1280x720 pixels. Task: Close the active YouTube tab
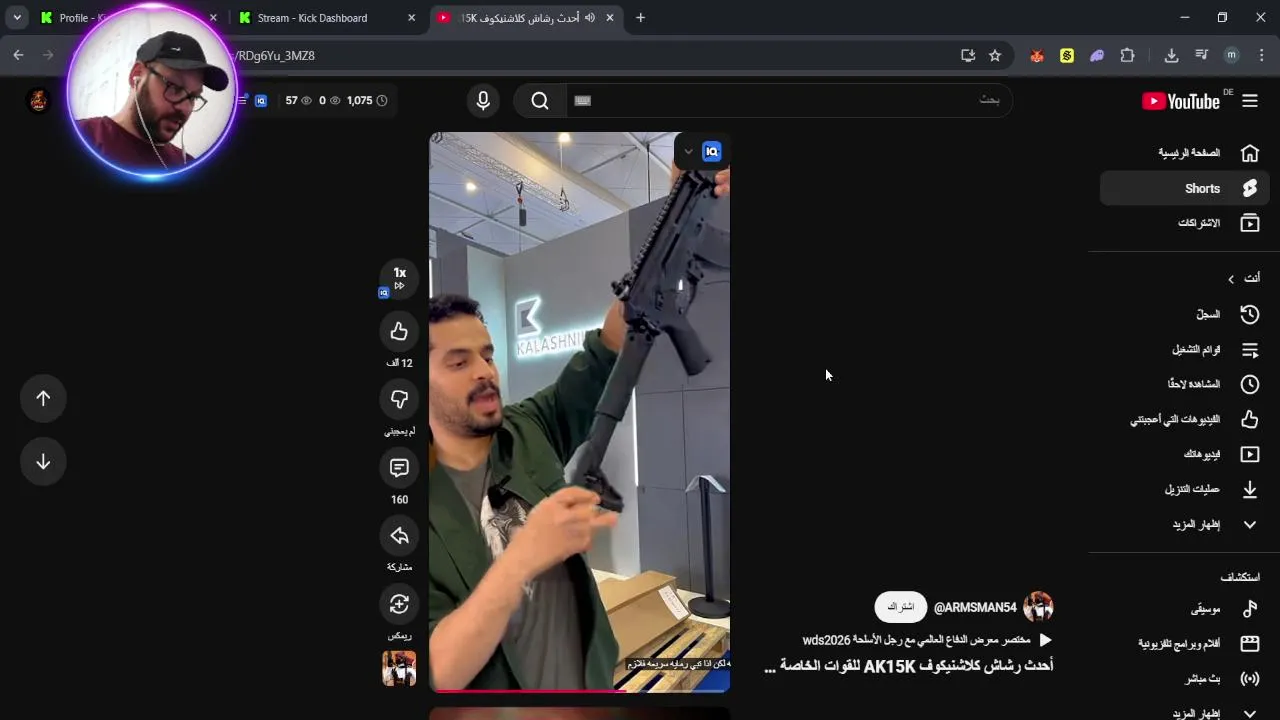click(x=610, y=18)
